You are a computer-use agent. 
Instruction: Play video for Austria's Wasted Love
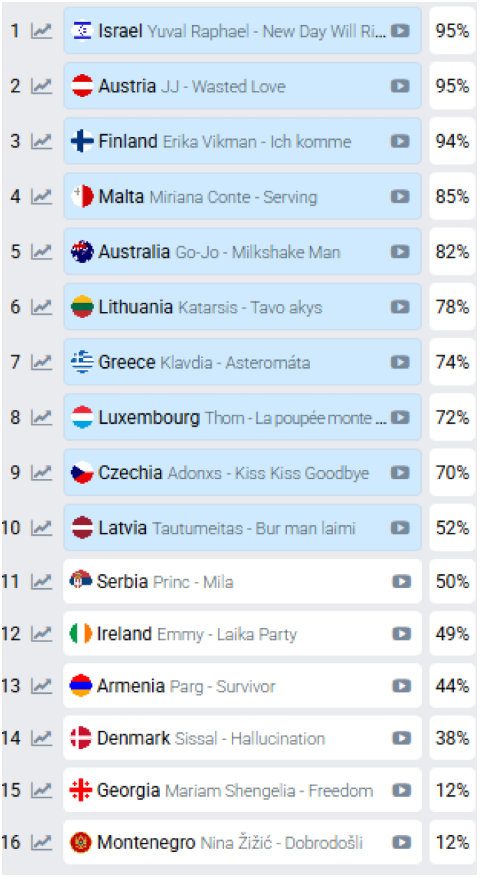[x=400, y=86]
